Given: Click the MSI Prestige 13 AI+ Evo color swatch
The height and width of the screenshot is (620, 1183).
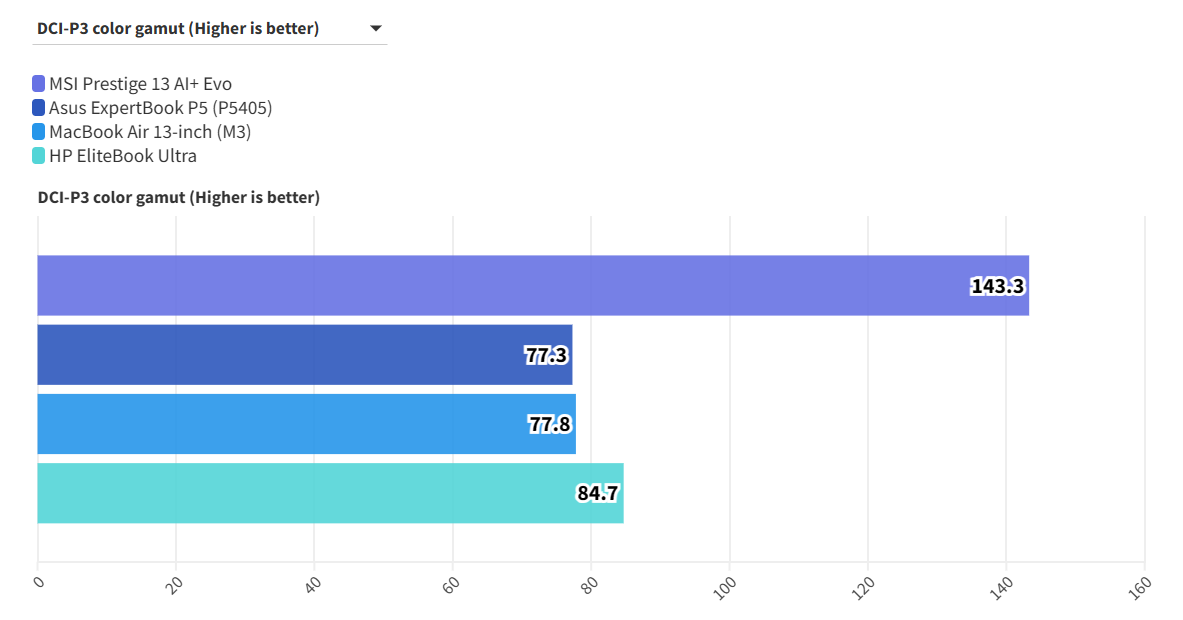Looking at the screenshot, I should (x=39, y=84).
